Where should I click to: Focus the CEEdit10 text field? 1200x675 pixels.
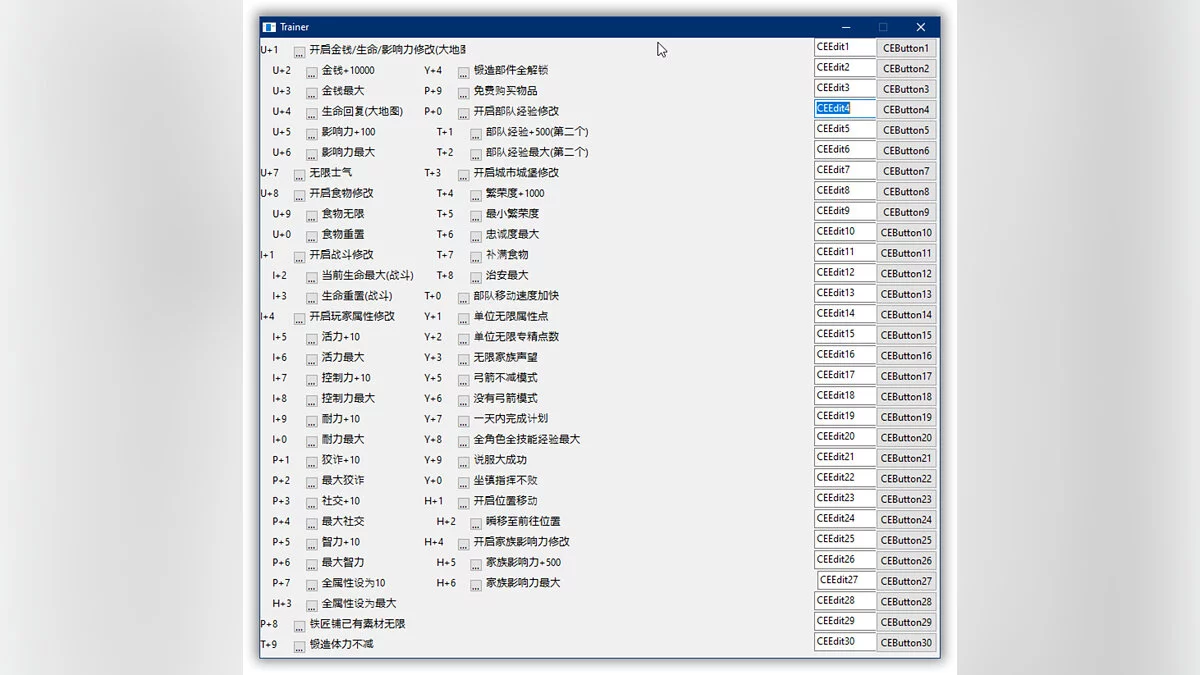tap(844, 231)
